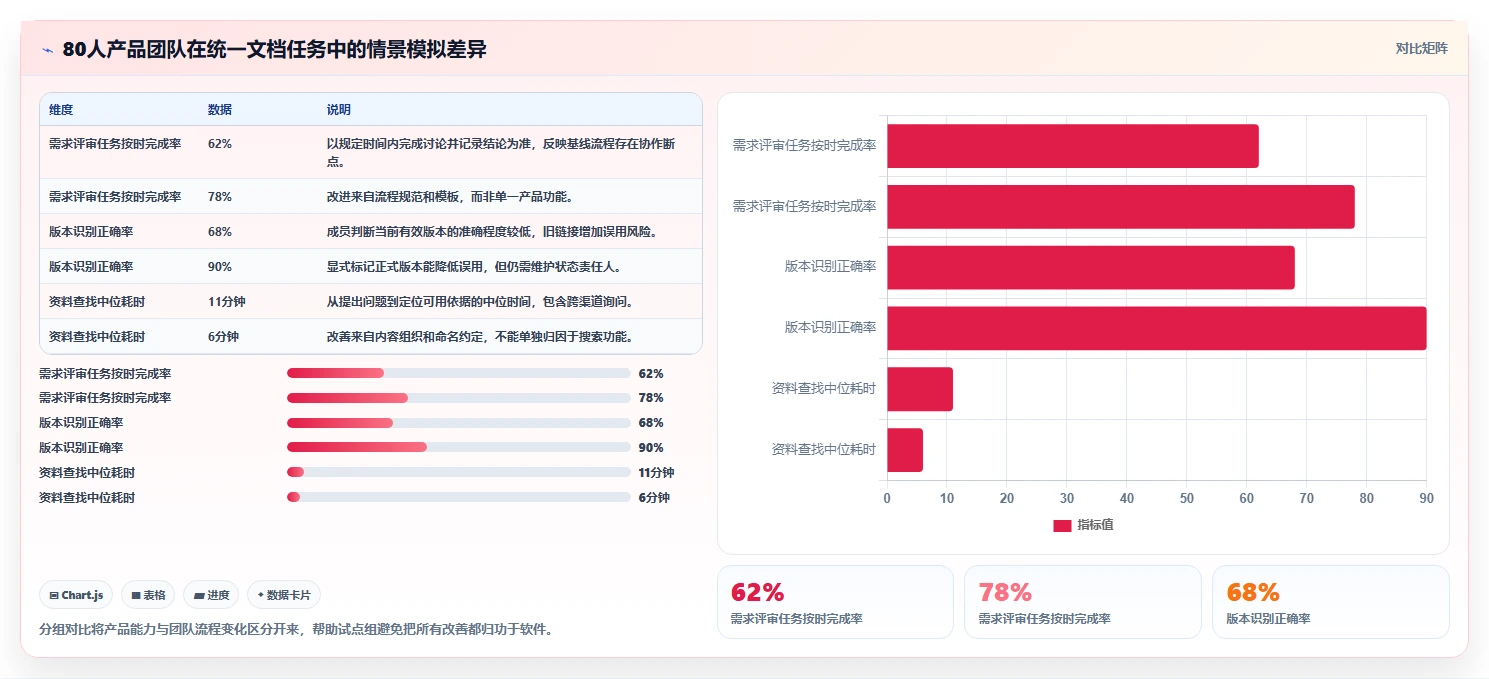Click table cell value 68%

click(x=220, y=231)
